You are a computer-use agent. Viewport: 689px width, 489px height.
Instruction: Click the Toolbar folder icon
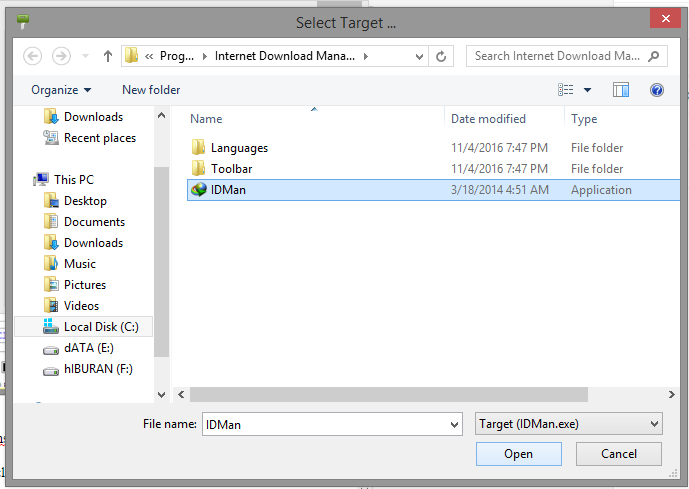(198, 168)
